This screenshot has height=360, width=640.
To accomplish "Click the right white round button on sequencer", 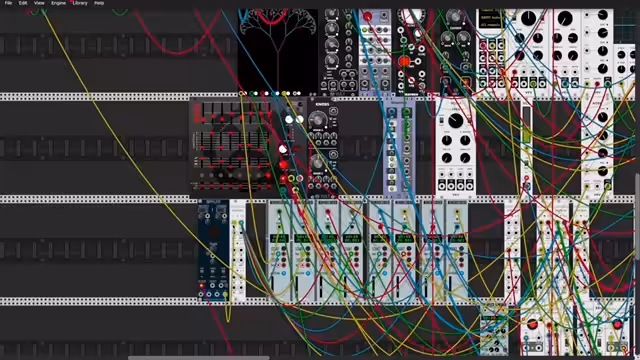I will [x=300, y=119].
